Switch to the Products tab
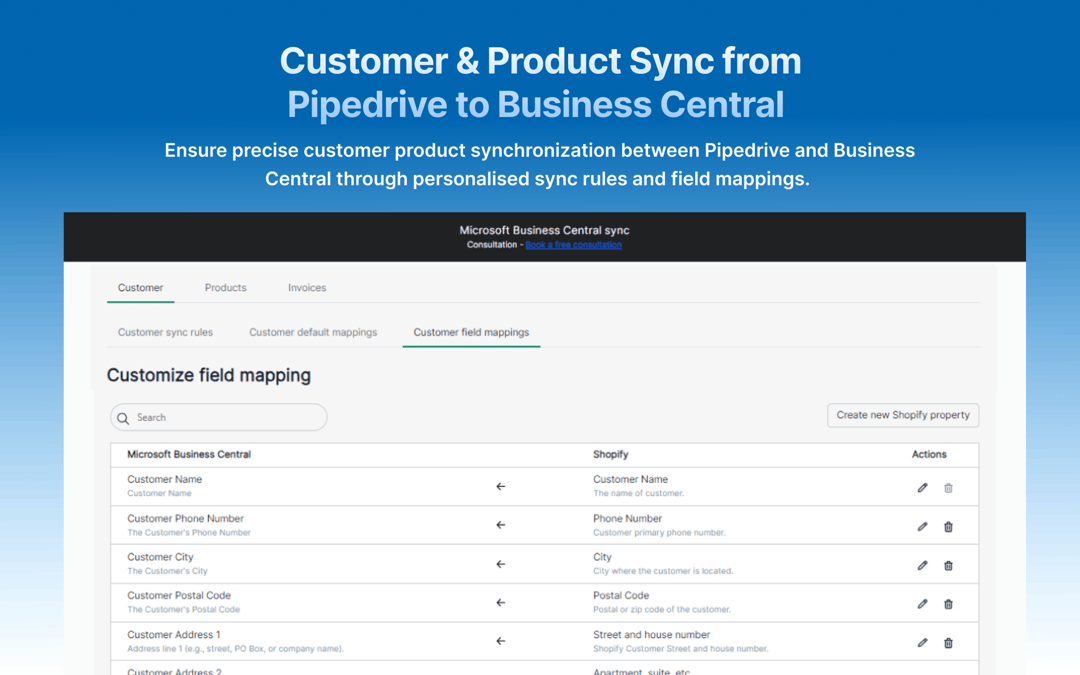The width and height of the screenshot is (1080, 675). (225, 287)
